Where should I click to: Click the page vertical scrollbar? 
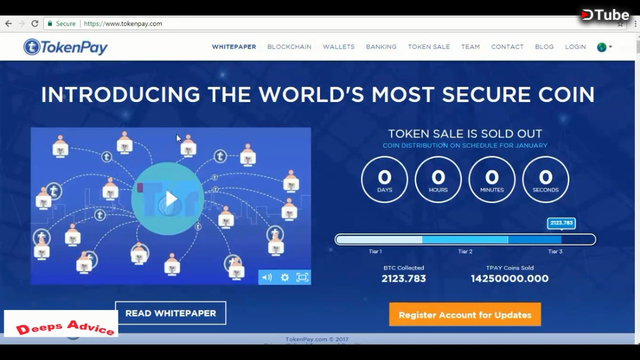638,188
